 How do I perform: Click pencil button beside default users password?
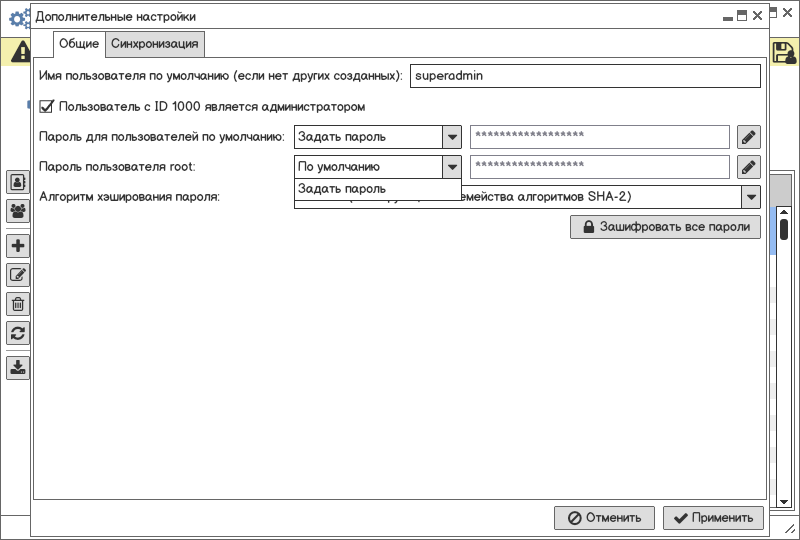coord(748,137)
